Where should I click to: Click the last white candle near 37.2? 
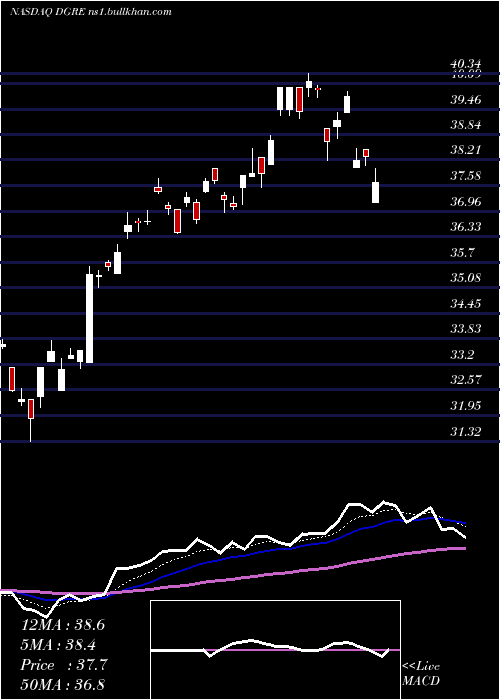(x=375, y=192)
